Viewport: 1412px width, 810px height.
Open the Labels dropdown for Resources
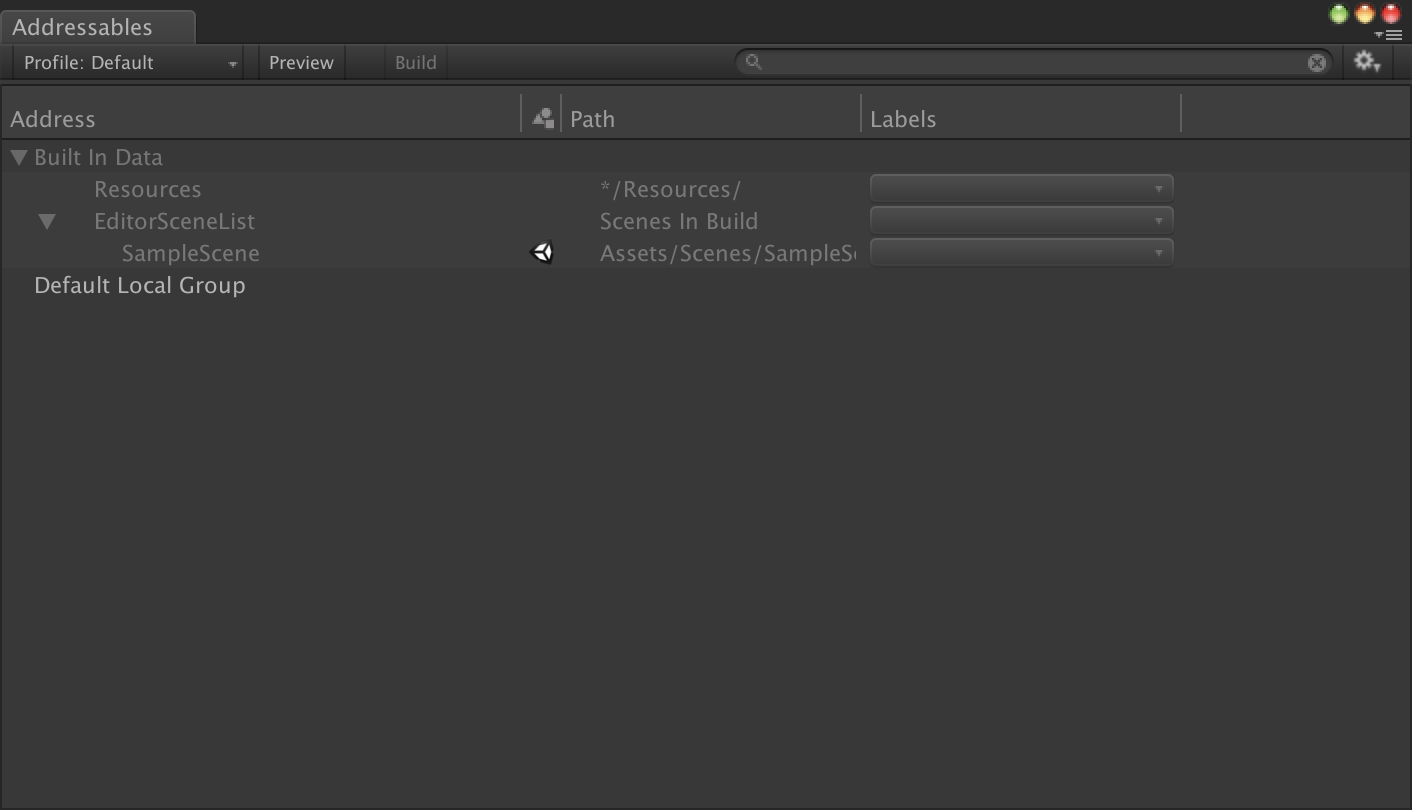1020,187
